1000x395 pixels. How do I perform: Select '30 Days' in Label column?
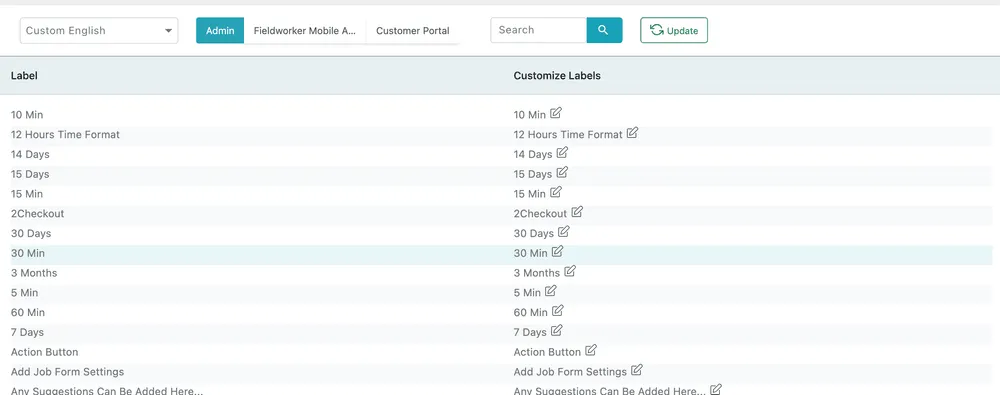[x=31, y=234]
